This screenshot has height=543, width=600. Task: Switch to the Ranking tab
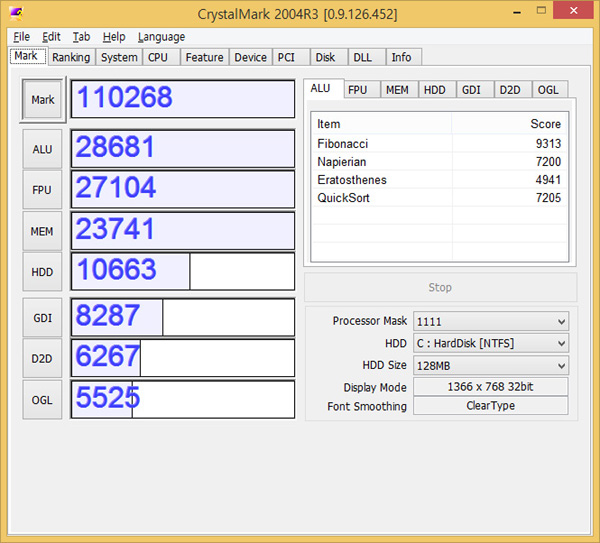(x=71, y=57)
